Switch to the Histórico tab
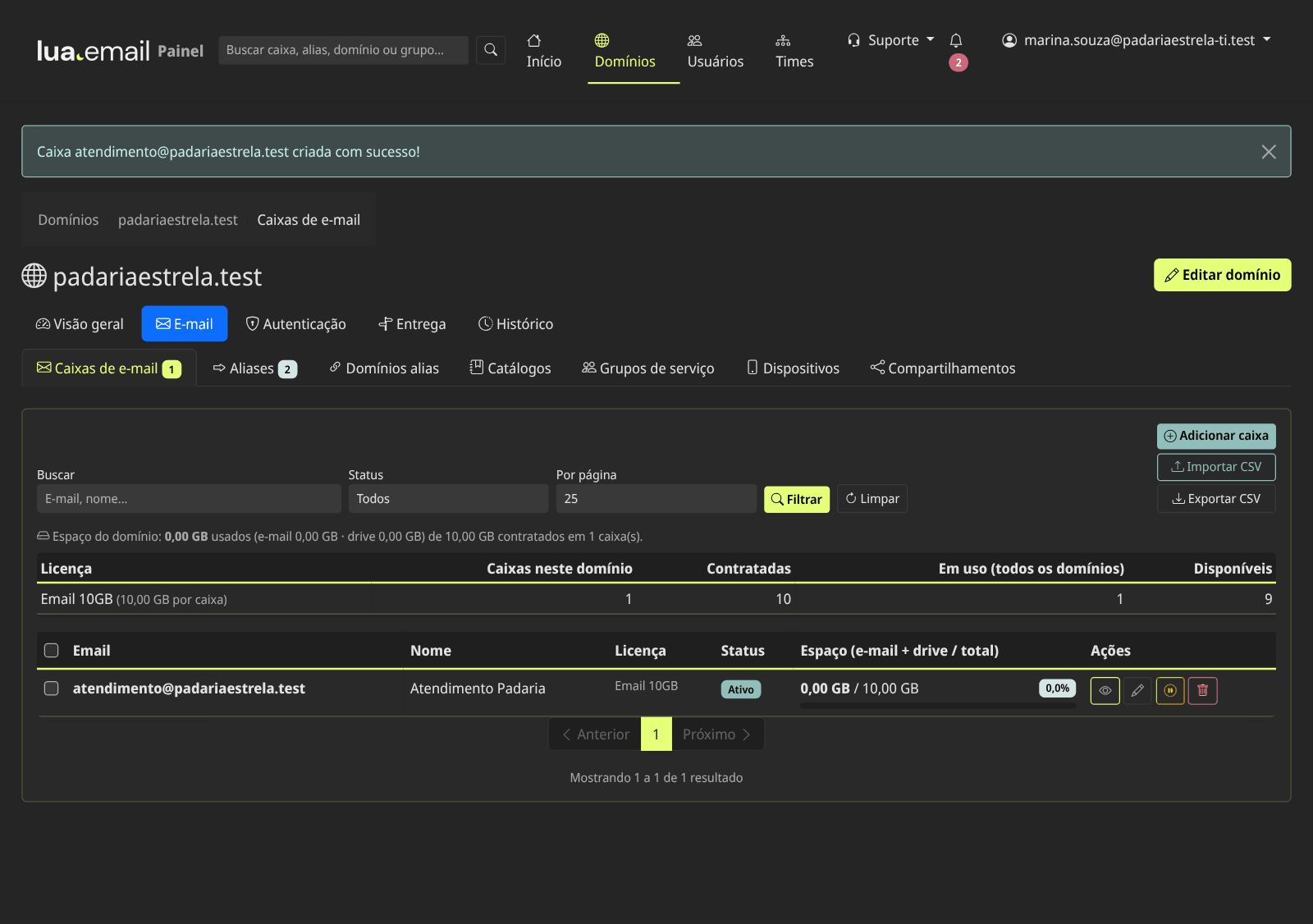The height and width of the screenshot is (924, 1313). 516,324
